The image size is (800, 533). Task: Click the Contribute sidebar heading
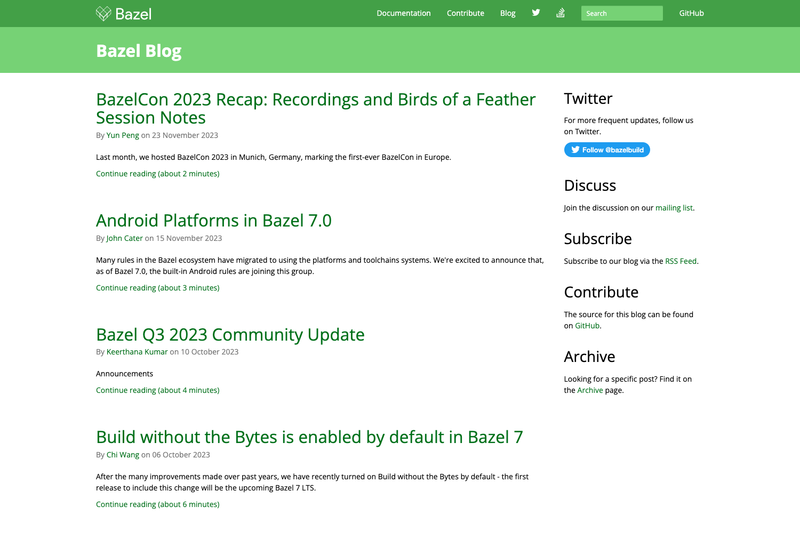pyautogui.click(x=601, y=292)
